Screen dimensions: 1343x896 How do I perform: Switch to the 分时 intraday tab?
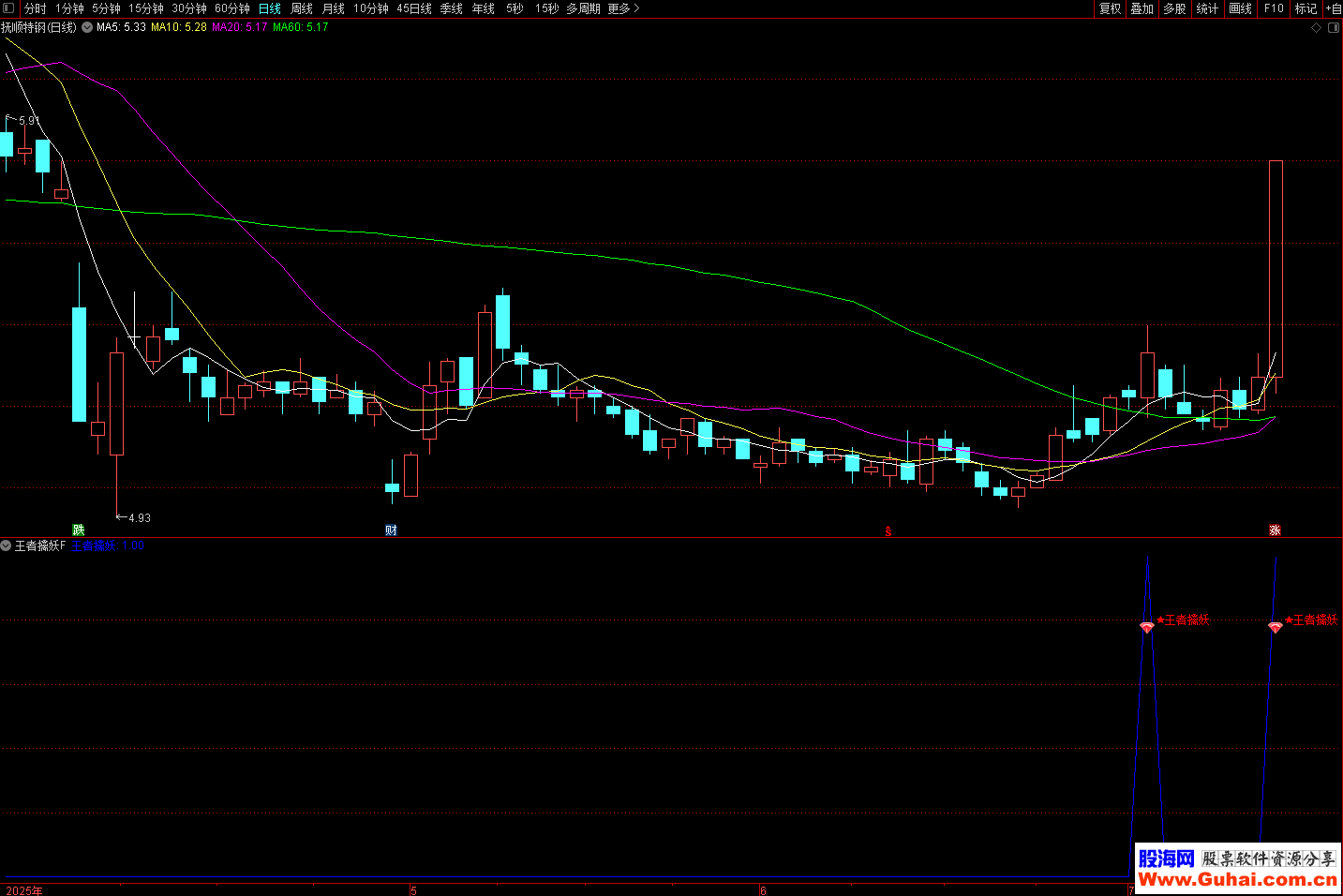35,8
